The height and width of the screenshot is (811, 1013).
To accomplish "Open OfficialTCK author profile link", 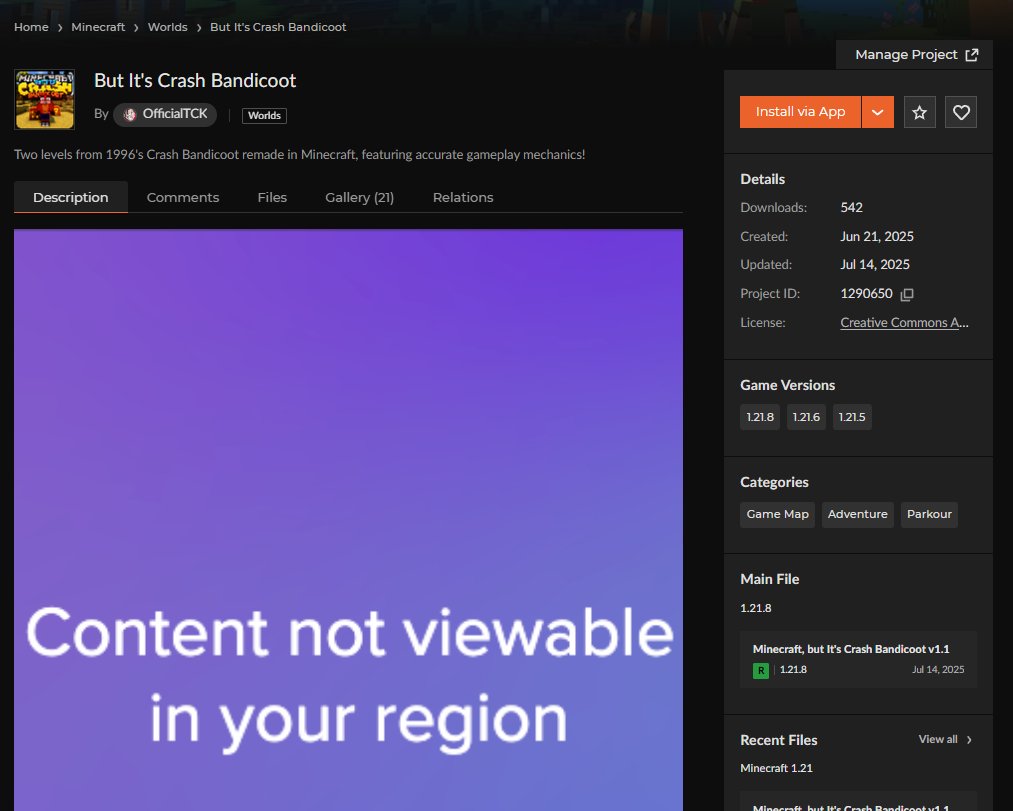I will click(165, 114).
